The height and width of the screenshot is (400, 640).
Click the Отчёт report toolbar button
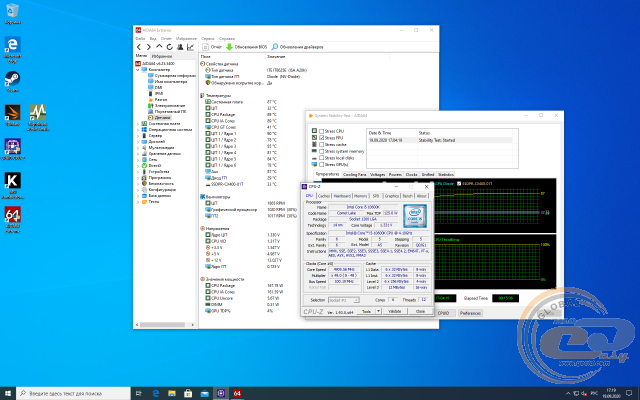[212, 47]
